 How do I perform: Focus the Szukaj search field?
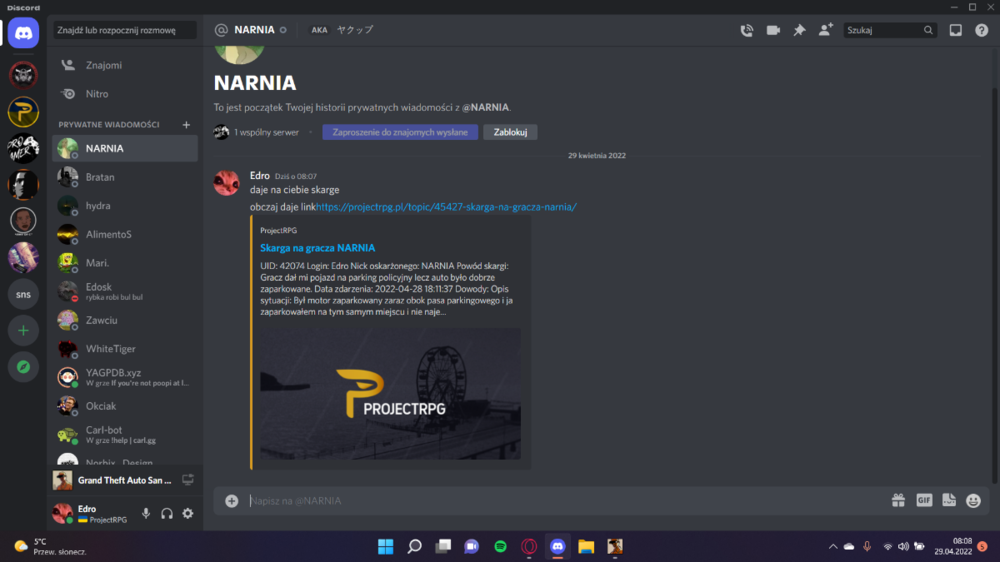pos(890,30)
